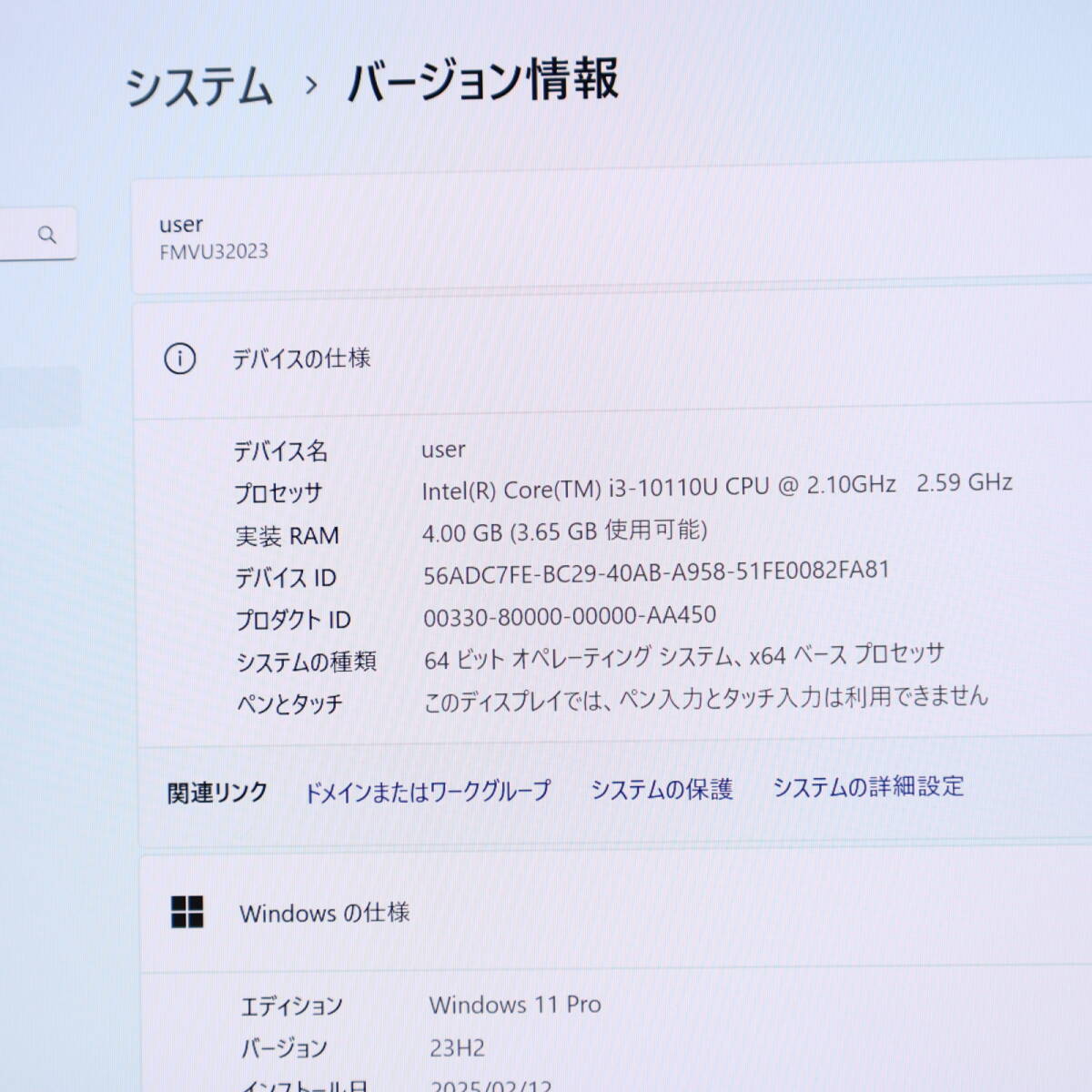Click the 23H2 version value

457,1048
